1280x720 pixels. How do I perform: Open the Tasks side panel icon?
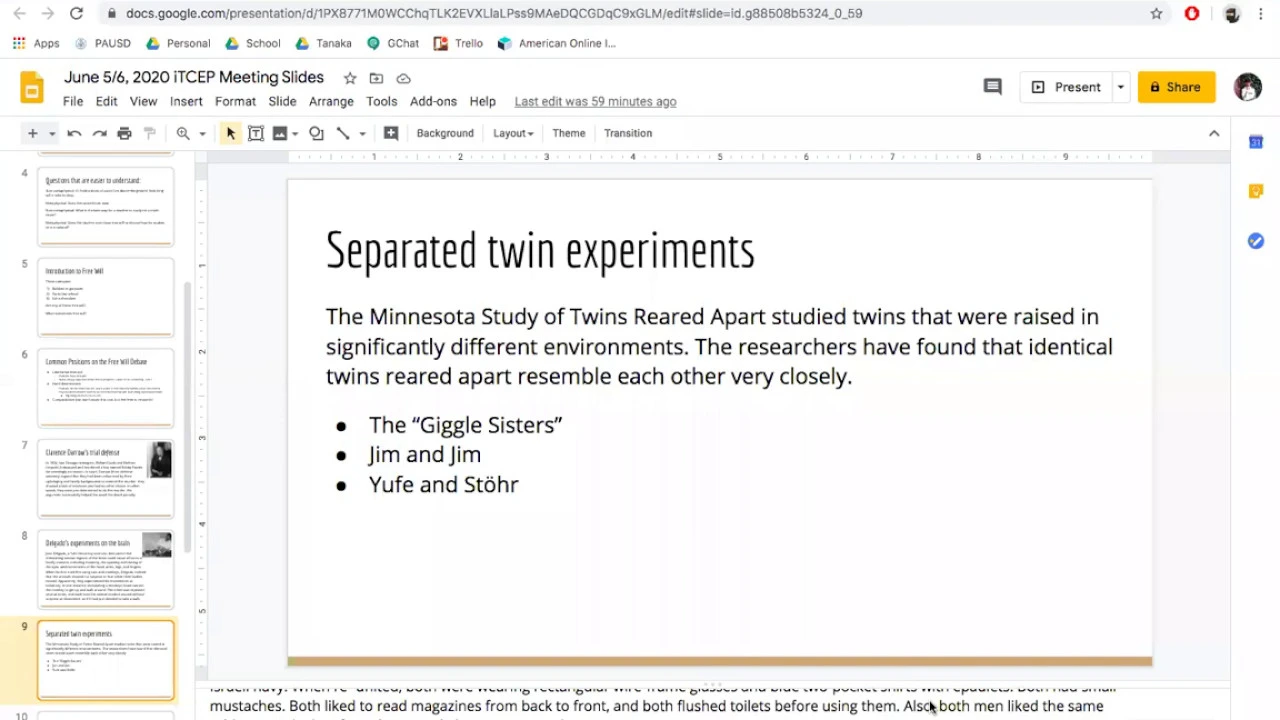(1256, 241)
